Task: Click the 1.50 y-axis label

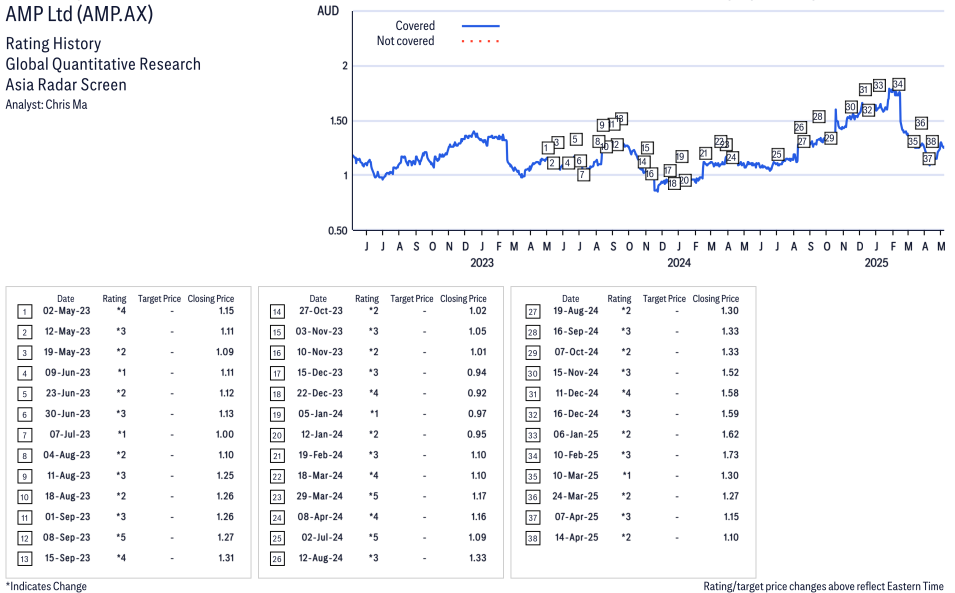Action: click(338, 121)
